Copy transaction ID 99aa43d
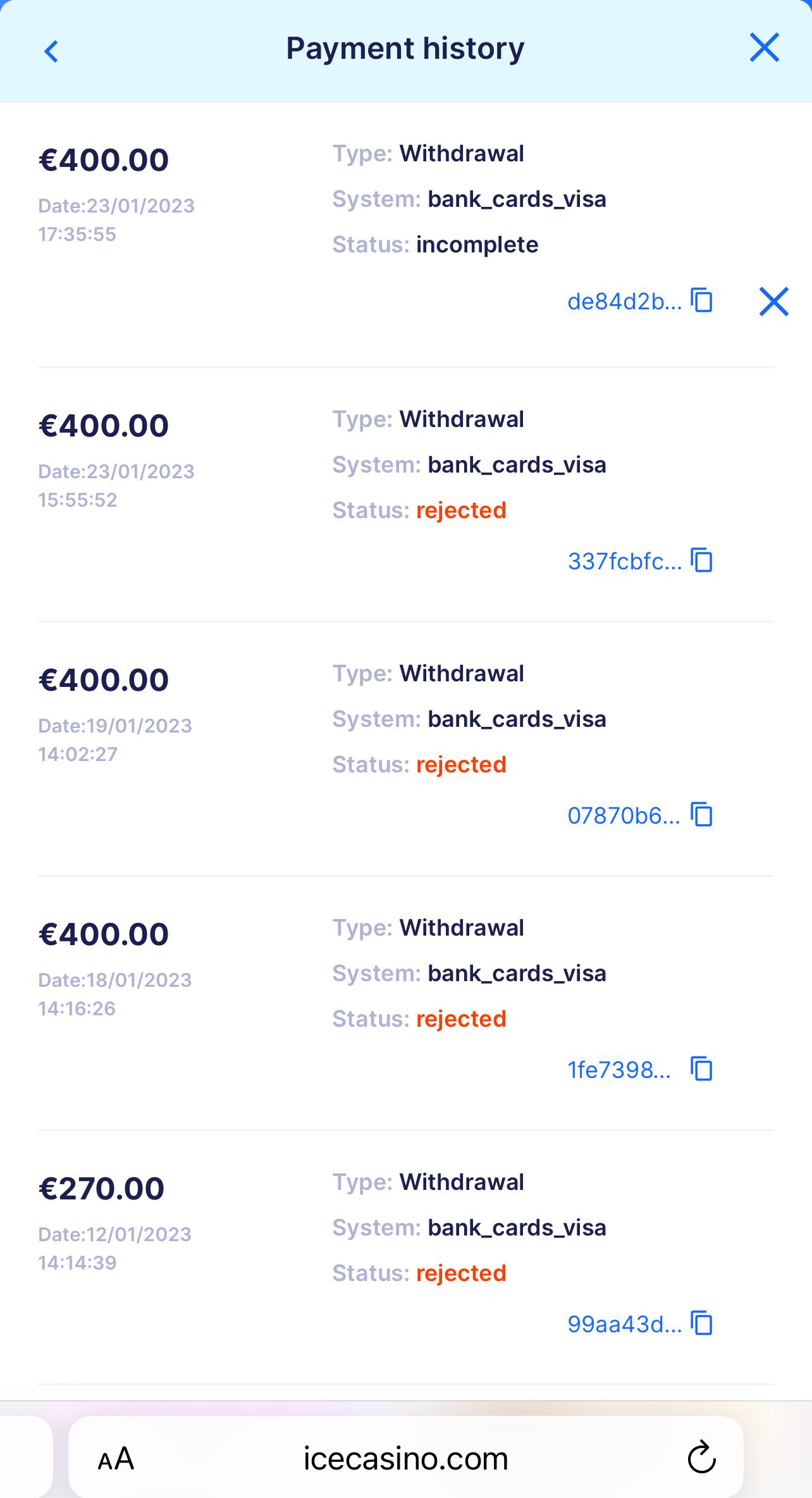The height and width of the screenshot is (1498, 812). (x=702, y=1323)
